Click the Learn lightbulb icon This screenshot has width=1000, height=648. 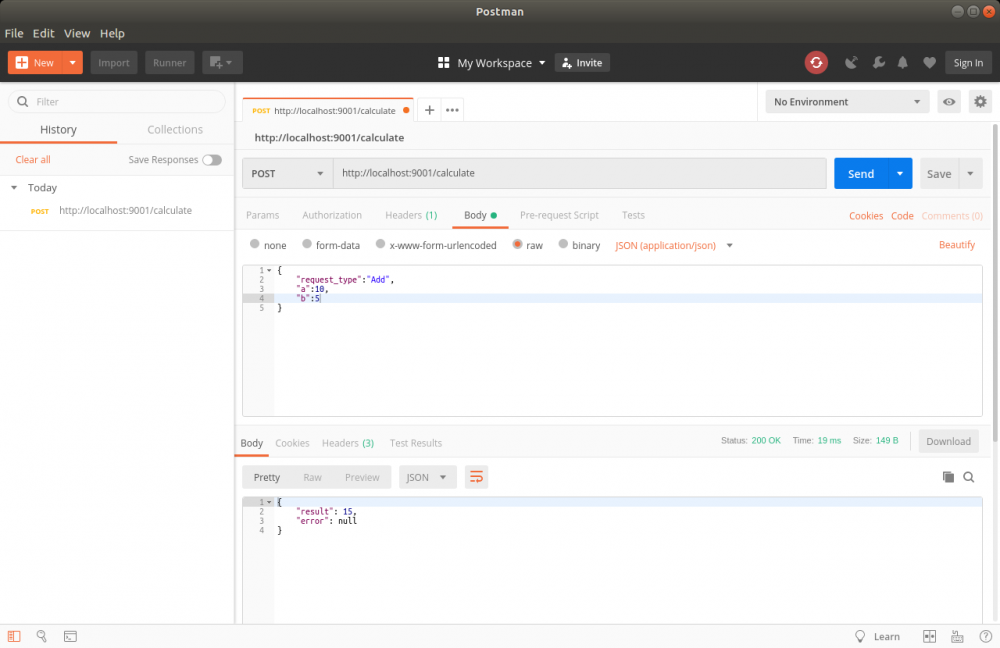click(x=860, y=636)
